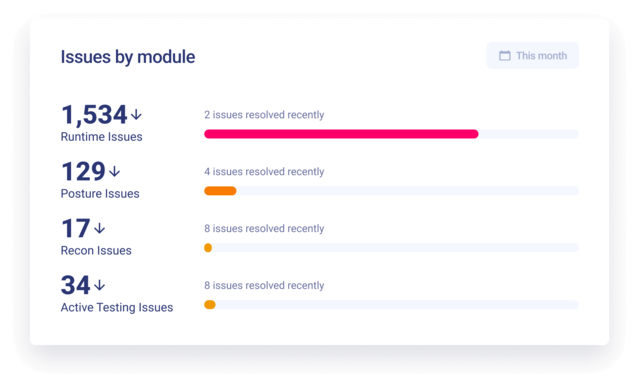Viewport: 639px width, 387px height.
Task: Click the orange Posture Issues progress bar
Action: point(220,191)
